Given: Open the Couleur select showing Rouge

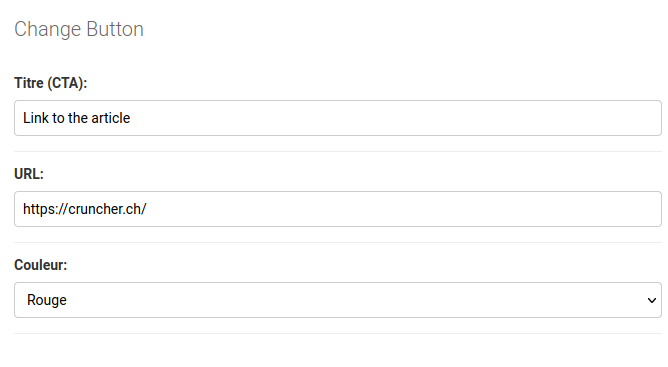Looking at the screenshot, I should [338, 300].
